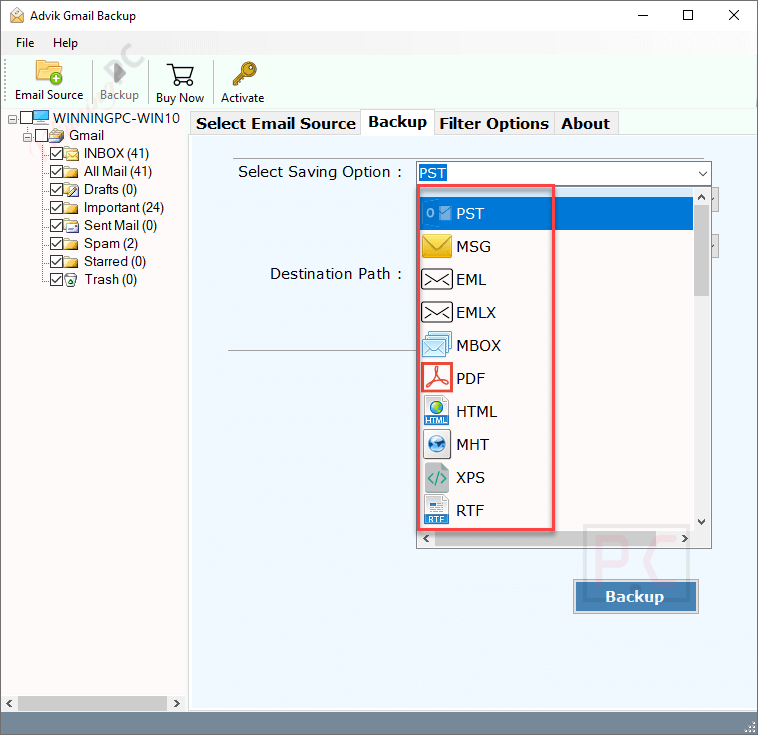The height and width of the screenshot is (735, 758).
Task: Click the Gmail mailbox icon in tree
Action: tap(57, 135)
